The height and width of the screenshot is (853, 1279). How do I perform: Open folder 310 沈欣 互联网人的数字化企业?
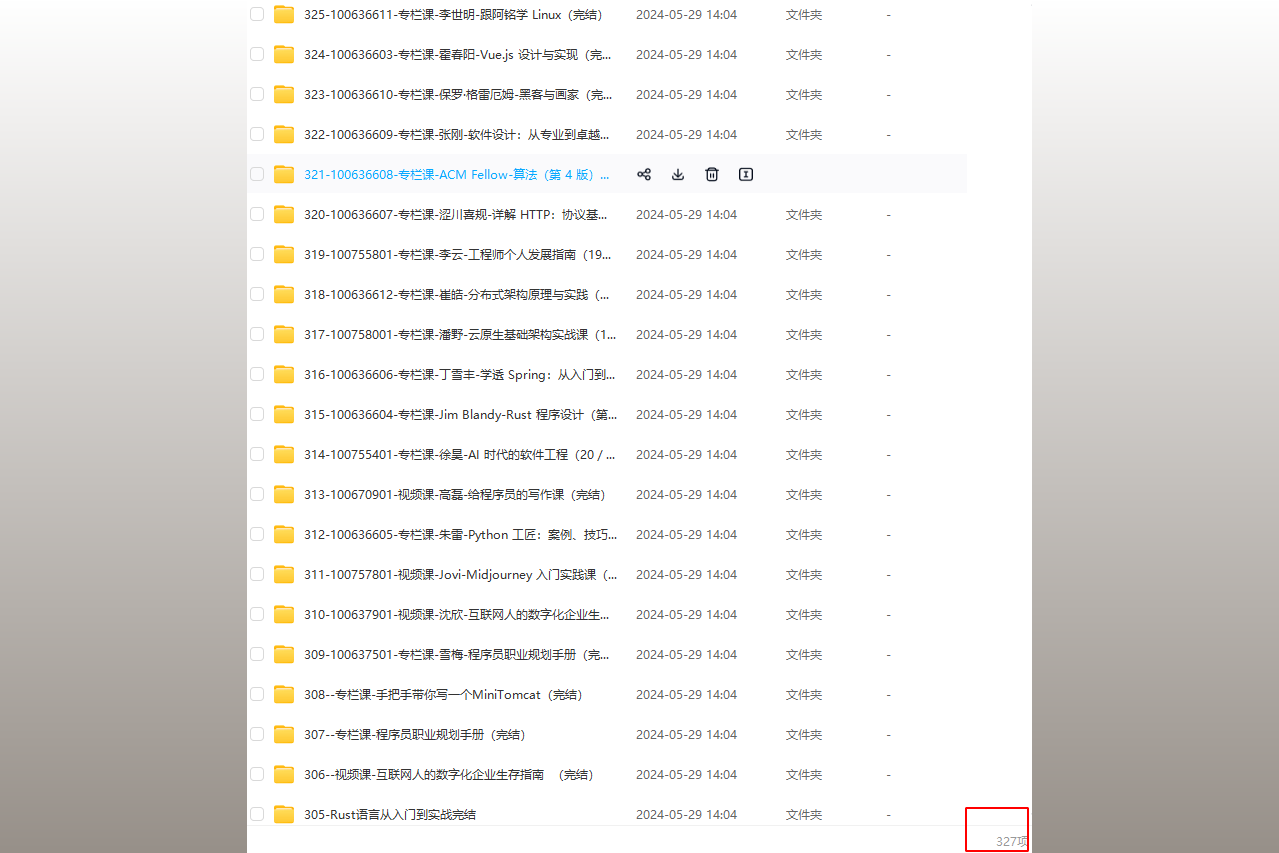457,614
